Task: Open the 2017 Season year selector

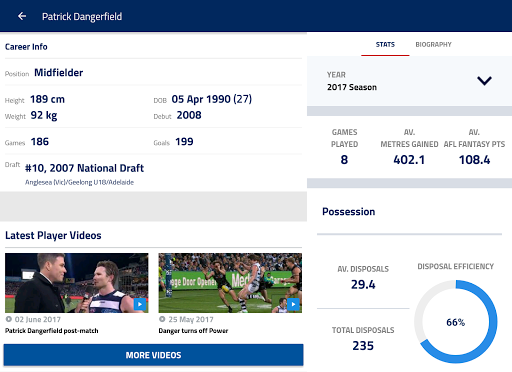Action: (x=409, y=81)
